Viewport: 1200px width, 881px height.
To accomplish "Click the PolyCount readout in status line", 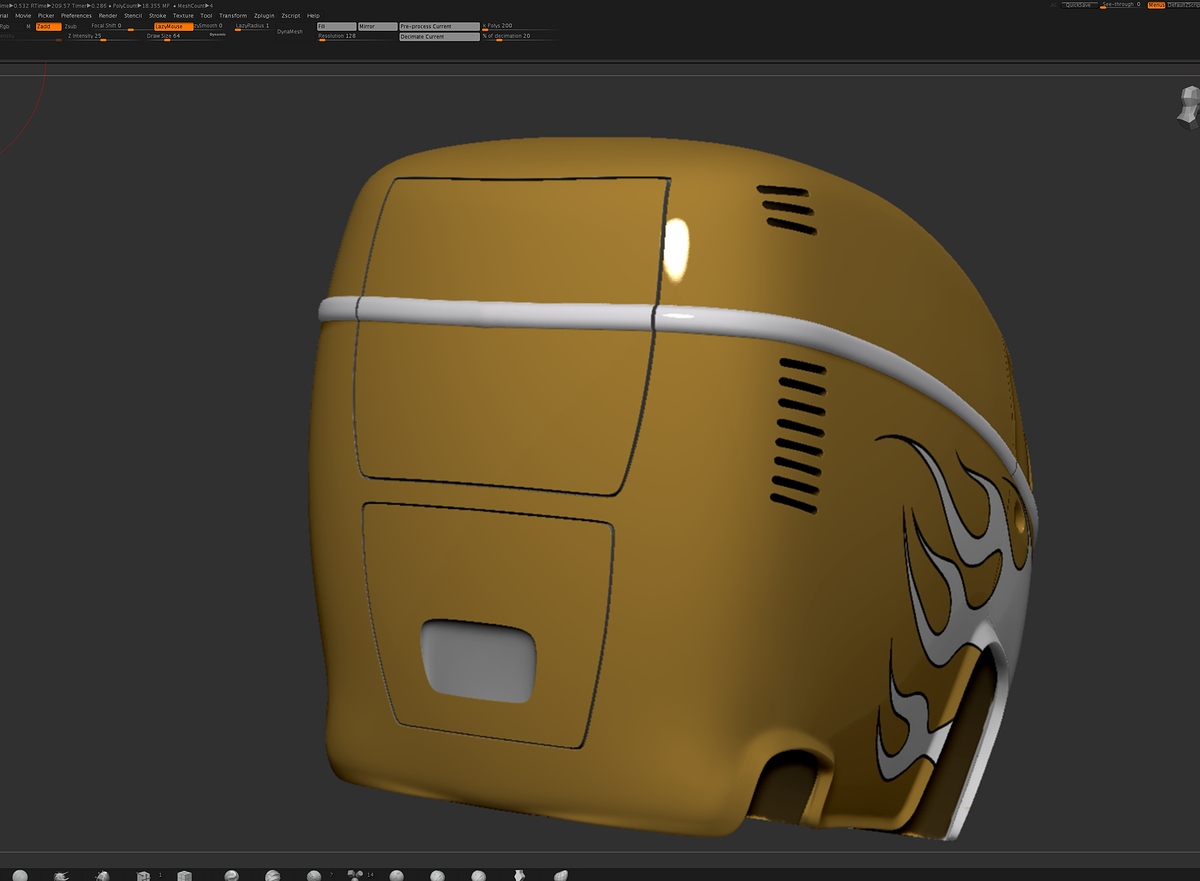I will [x=139, y=6].
